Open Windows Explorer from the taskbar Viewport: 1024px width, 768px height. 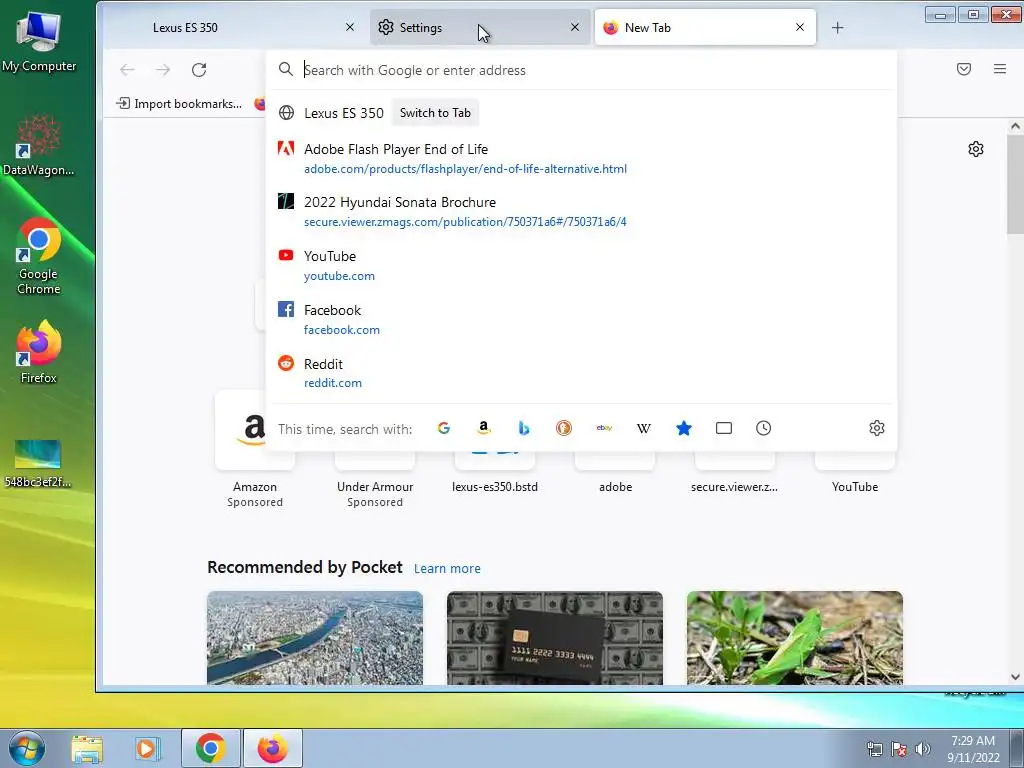pyautogui.click(x=87, y=749)
